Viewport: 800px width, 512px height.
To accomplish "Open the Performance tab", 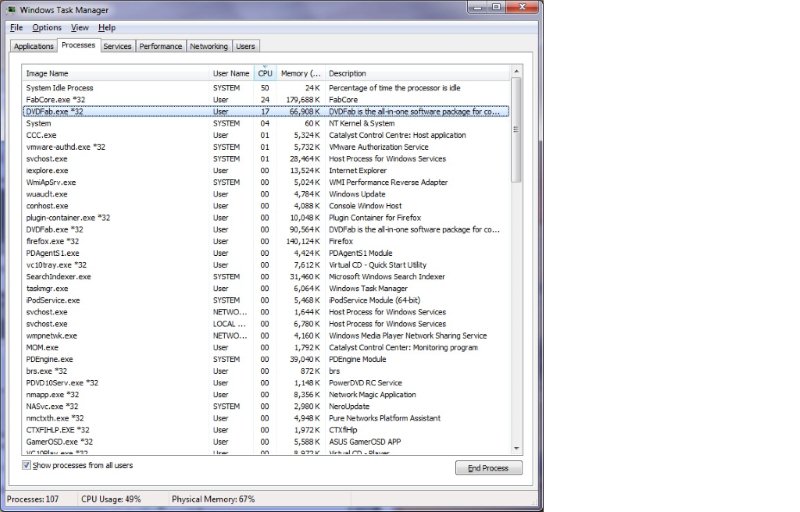I will [x=161, y=46].
